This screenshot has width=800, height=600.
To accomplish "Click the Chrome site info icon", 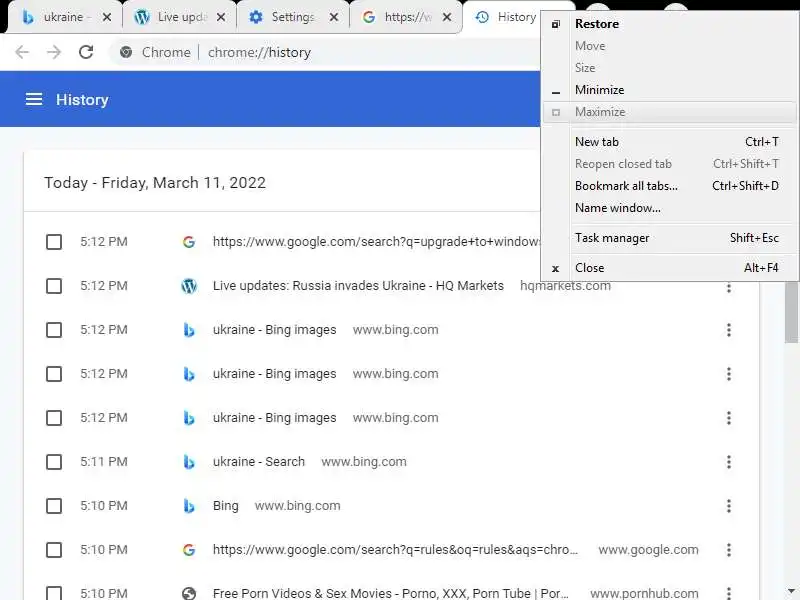I will click(x=126, y=52).
